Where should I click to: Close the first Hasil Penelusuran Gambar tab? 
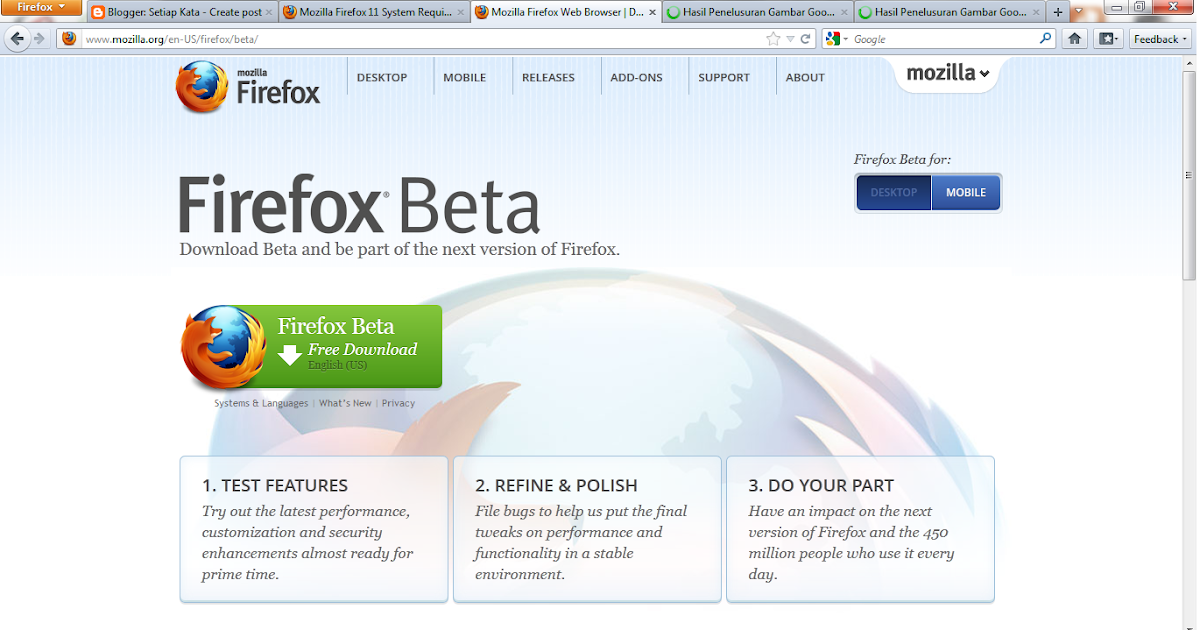[843, 12]
